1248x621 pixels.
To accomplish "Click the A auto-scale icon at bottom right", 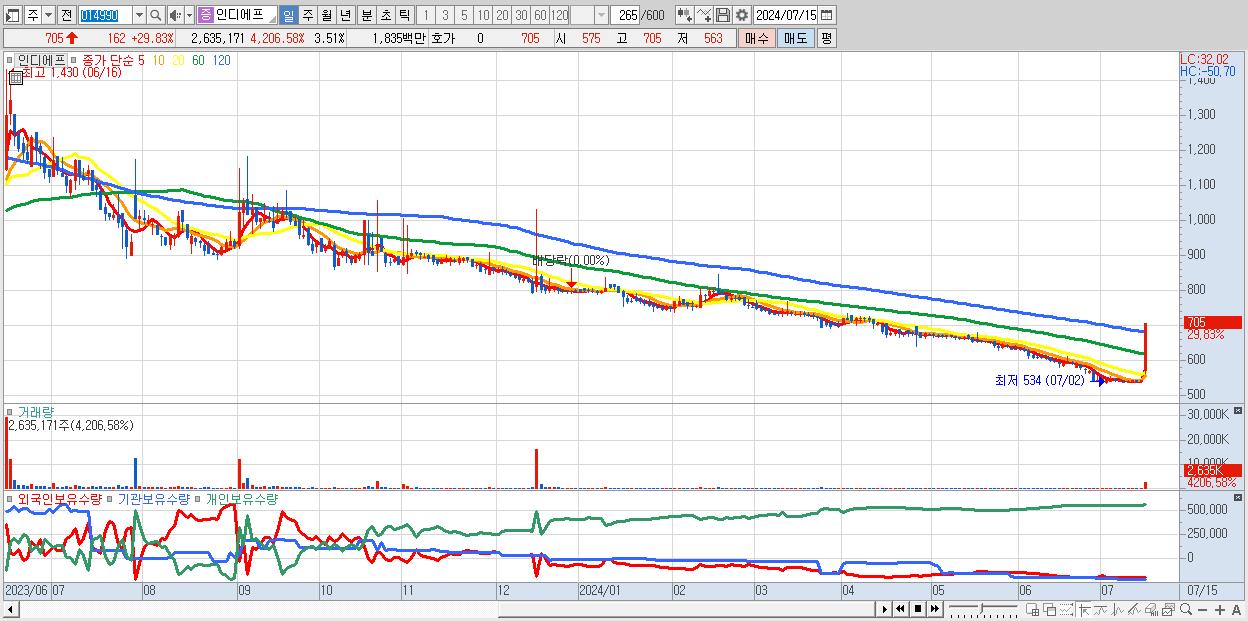I will click(x=1236, y=609).
